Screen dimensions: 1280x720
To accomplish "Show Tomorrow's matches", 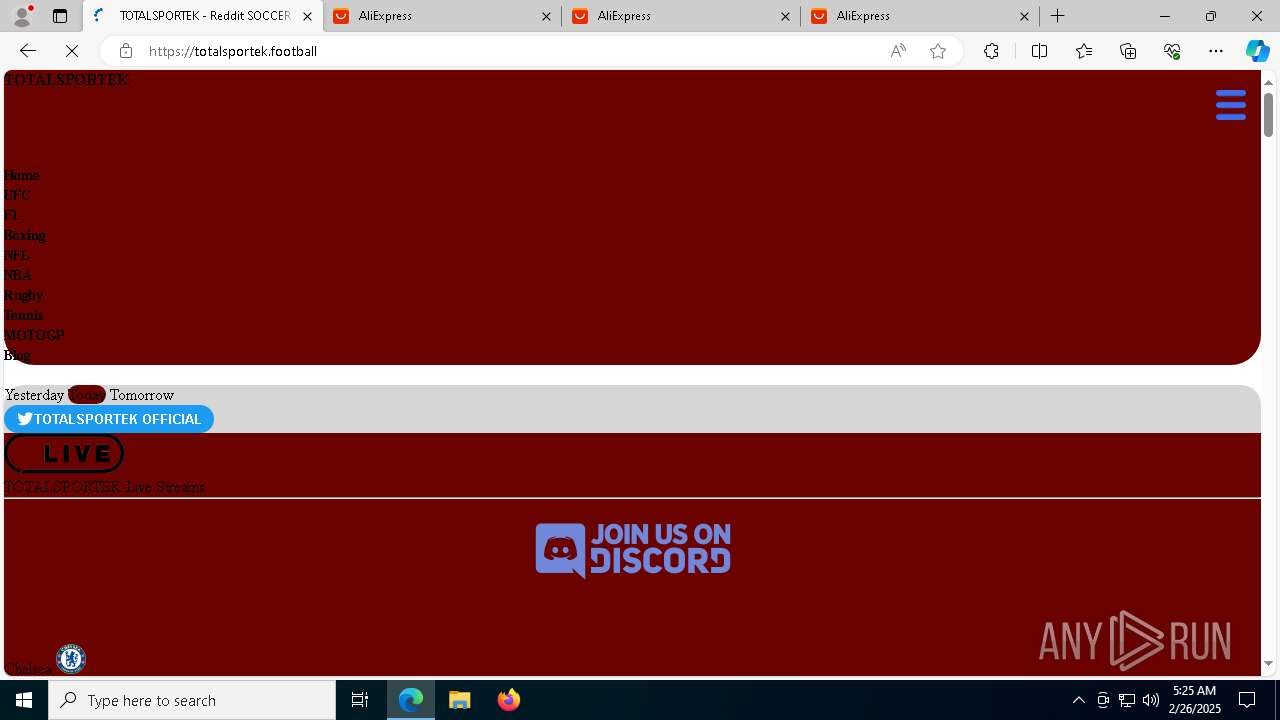I will click(141, 395).
